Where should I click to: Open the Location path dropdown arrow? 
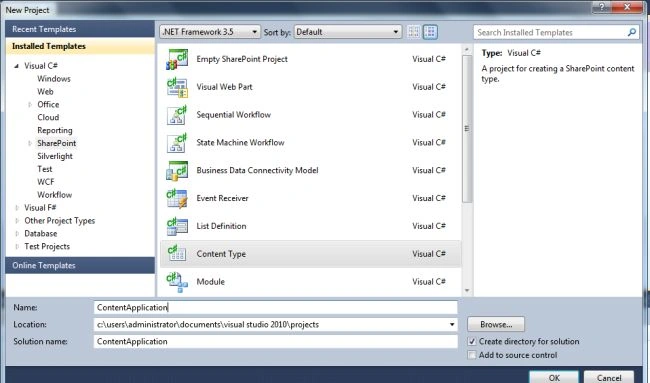coord(452,325)
